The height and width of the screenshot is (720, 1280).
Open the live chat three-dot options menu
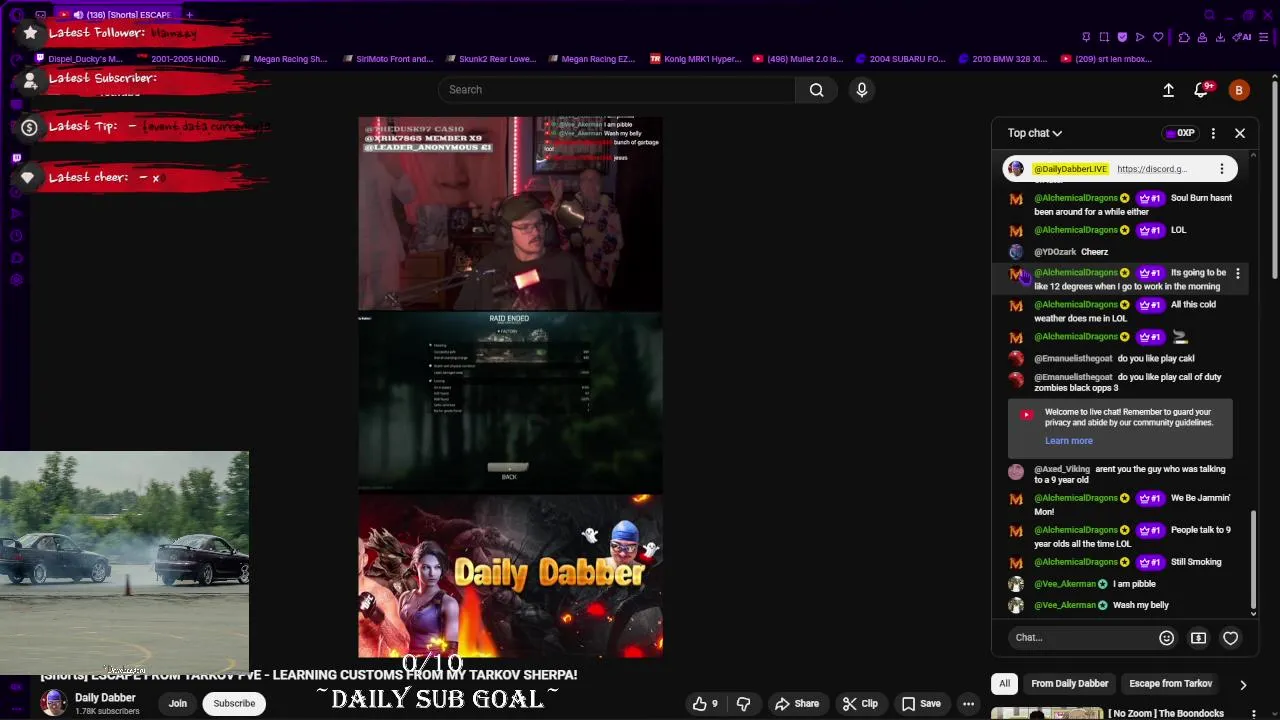[x=1213, y=133]
